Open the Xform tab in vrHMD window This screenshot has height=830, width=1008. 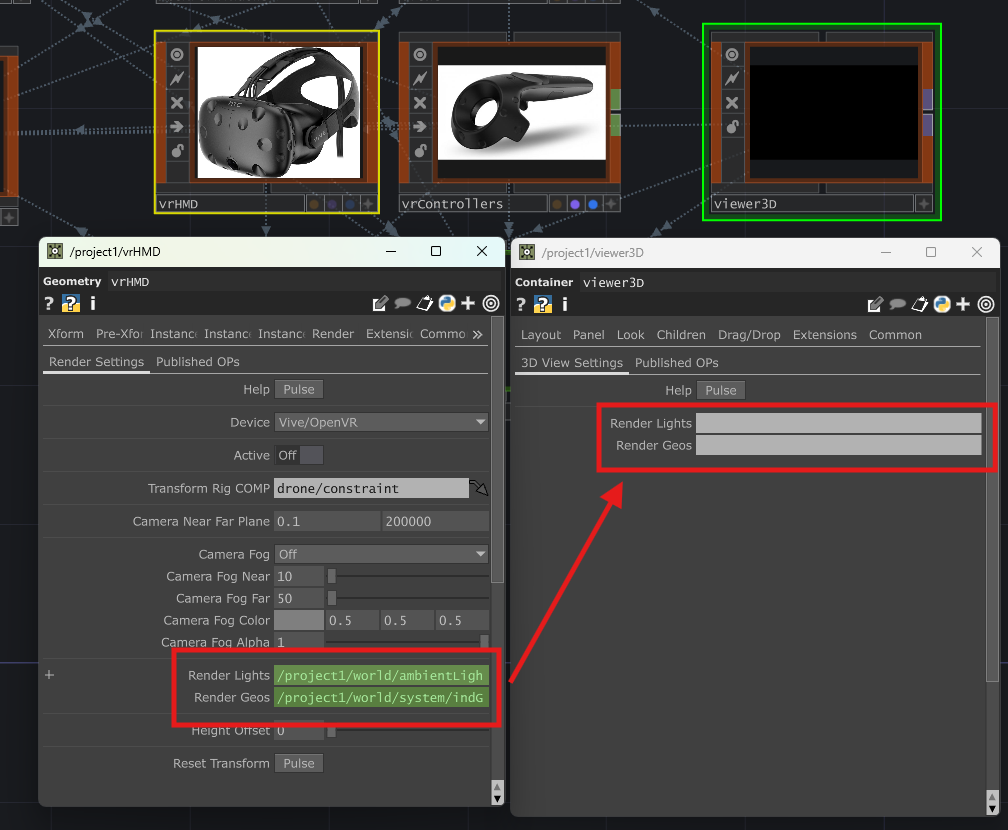click(x=66, y=334)
